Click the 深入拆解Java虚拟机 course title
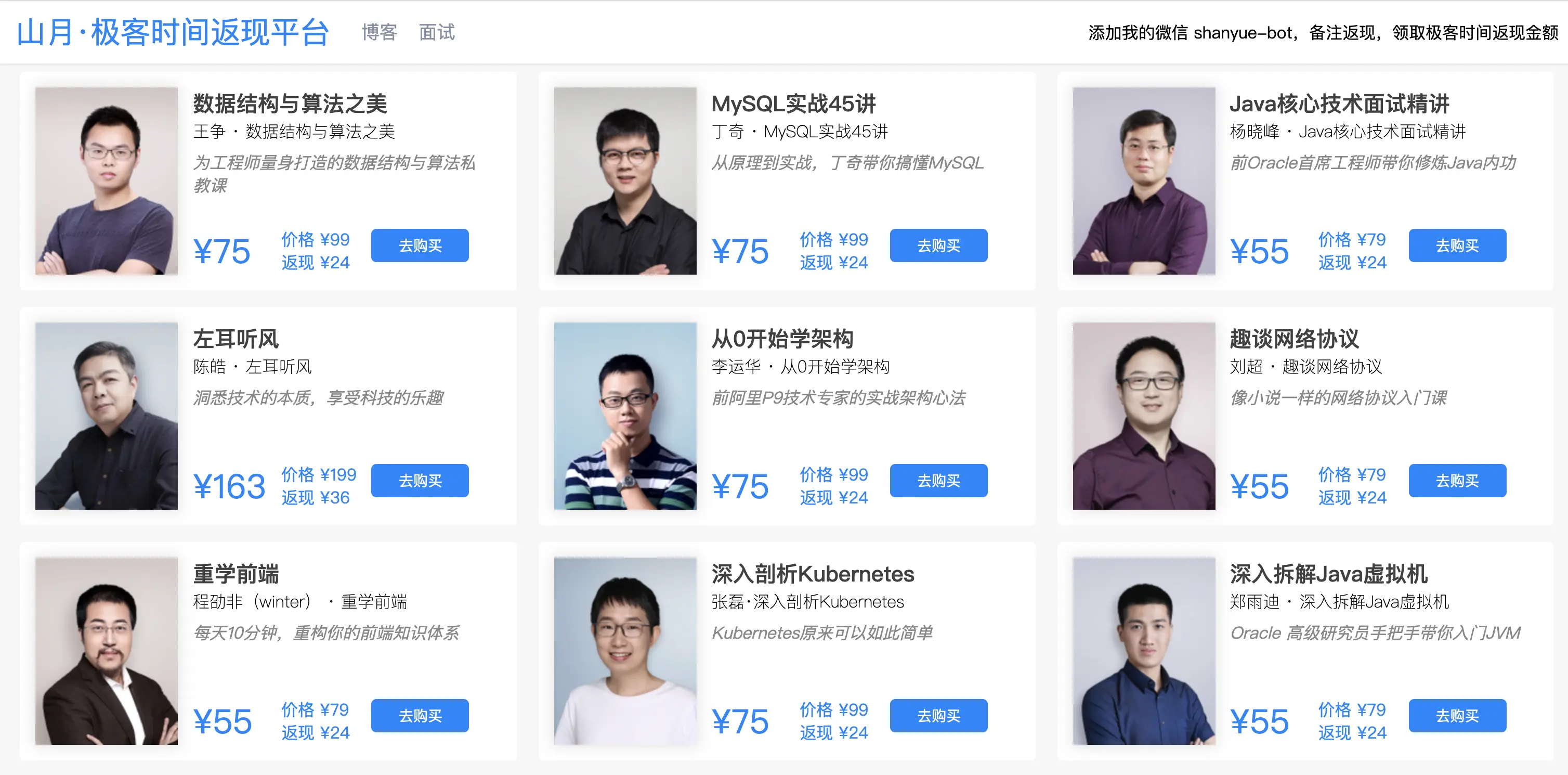 click(1328, 574)
